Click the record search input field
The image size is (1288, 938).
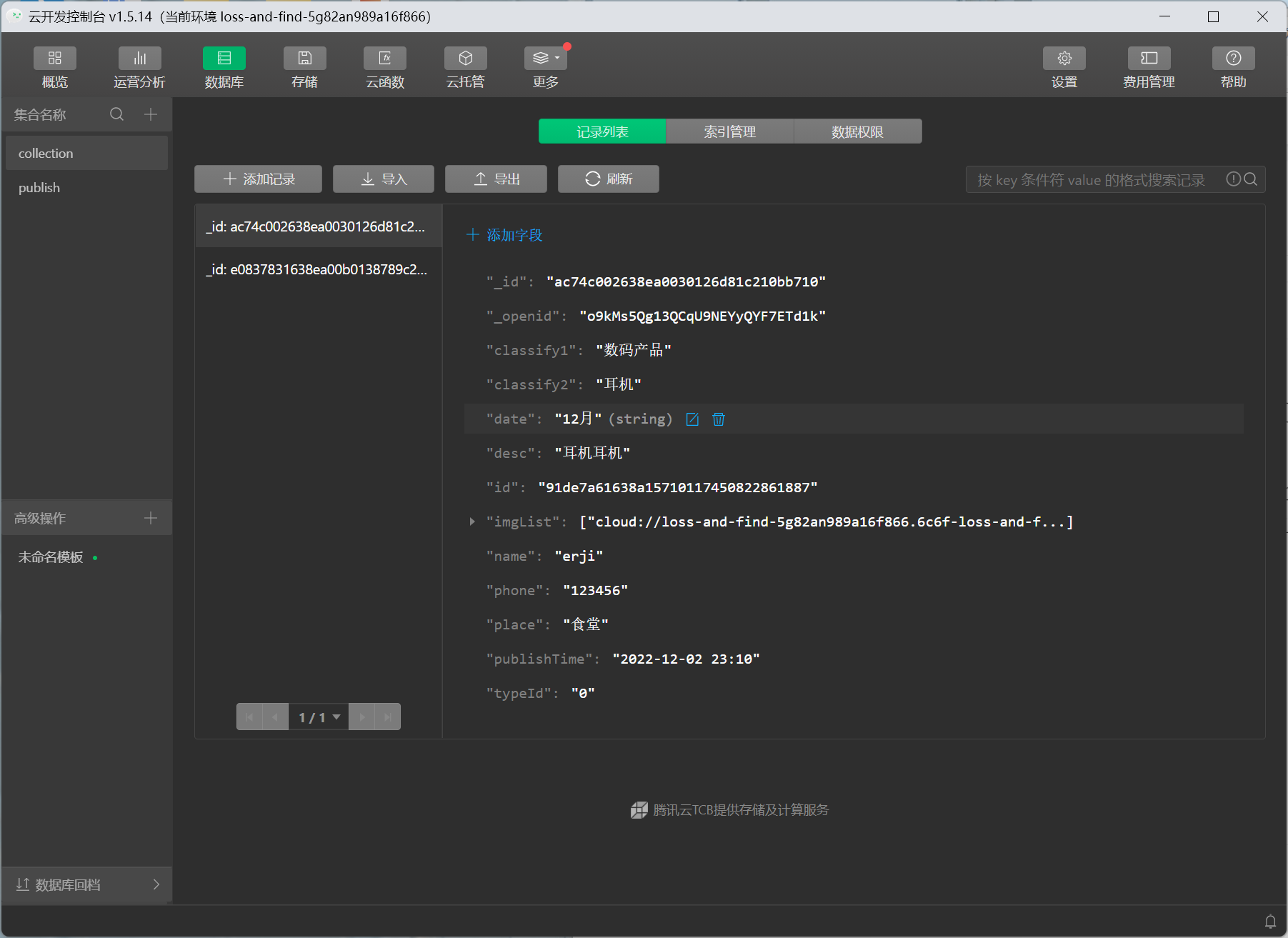(1093, 180)
